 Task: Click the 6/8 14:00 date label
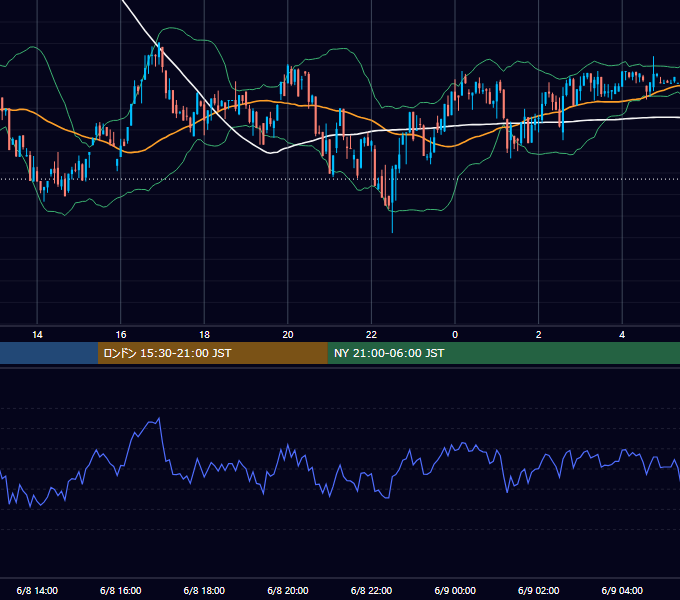pos(37,590)
